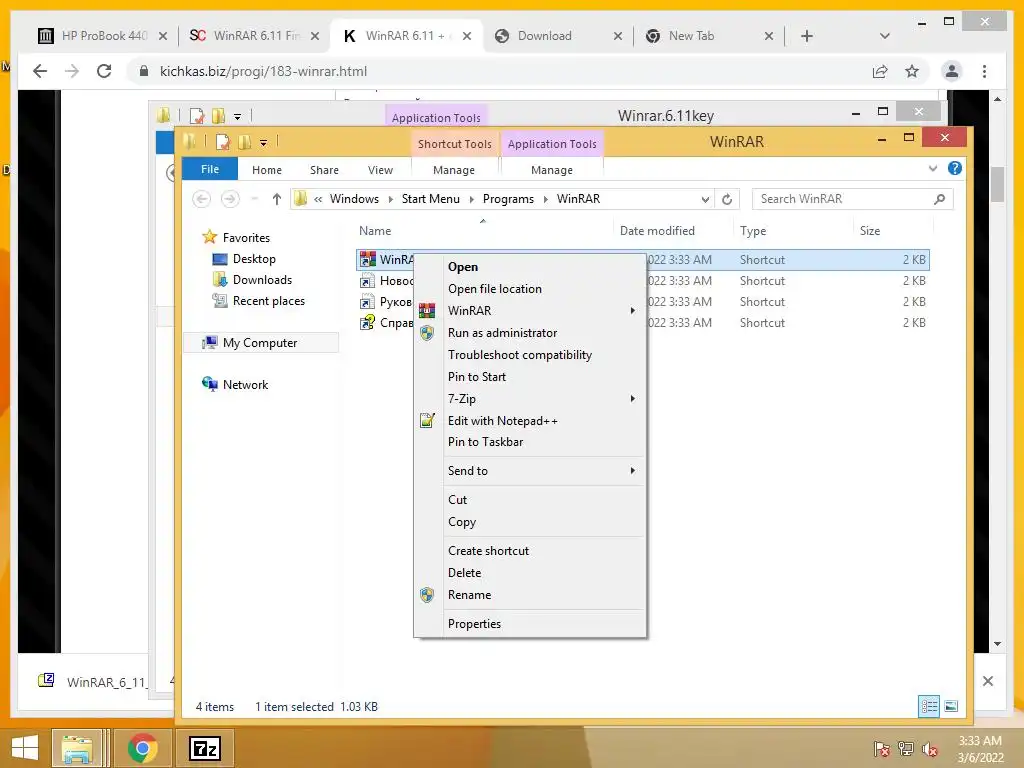Open the Explorer help question-mark icon

pos(955,168)
